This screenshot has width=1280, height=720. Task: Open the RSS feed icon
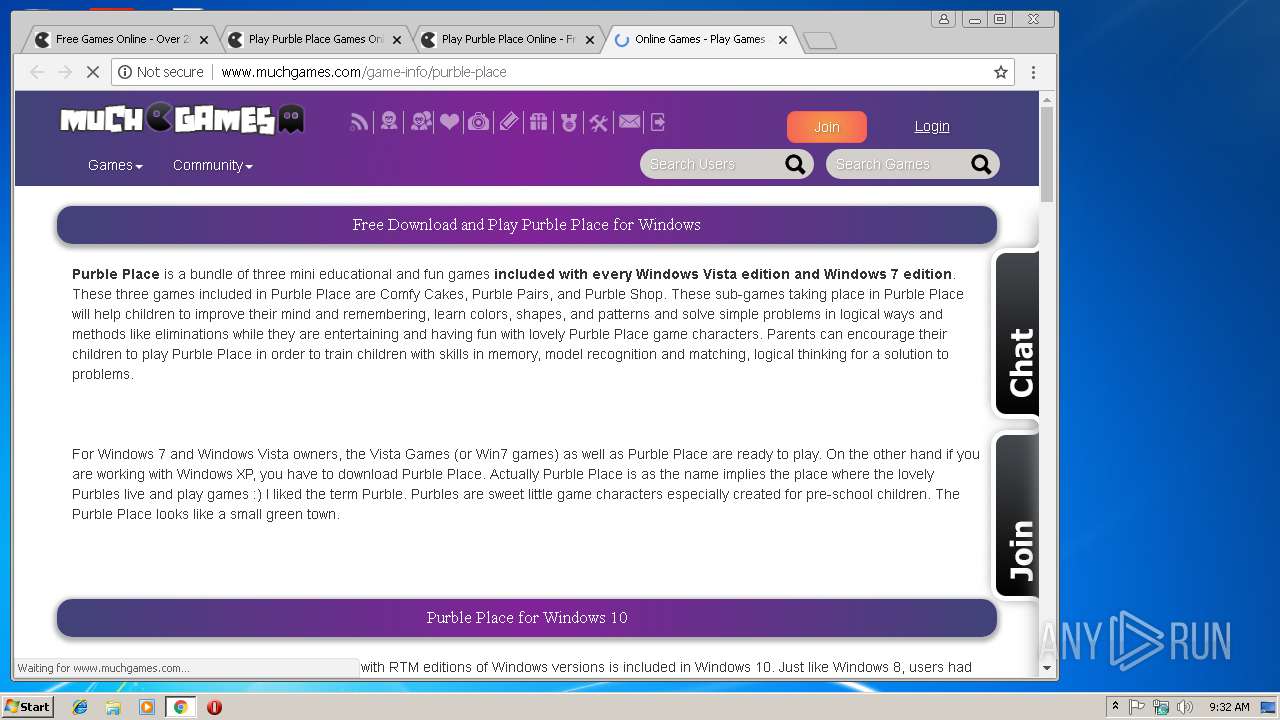pyautogui.click(x=359, y=122)
